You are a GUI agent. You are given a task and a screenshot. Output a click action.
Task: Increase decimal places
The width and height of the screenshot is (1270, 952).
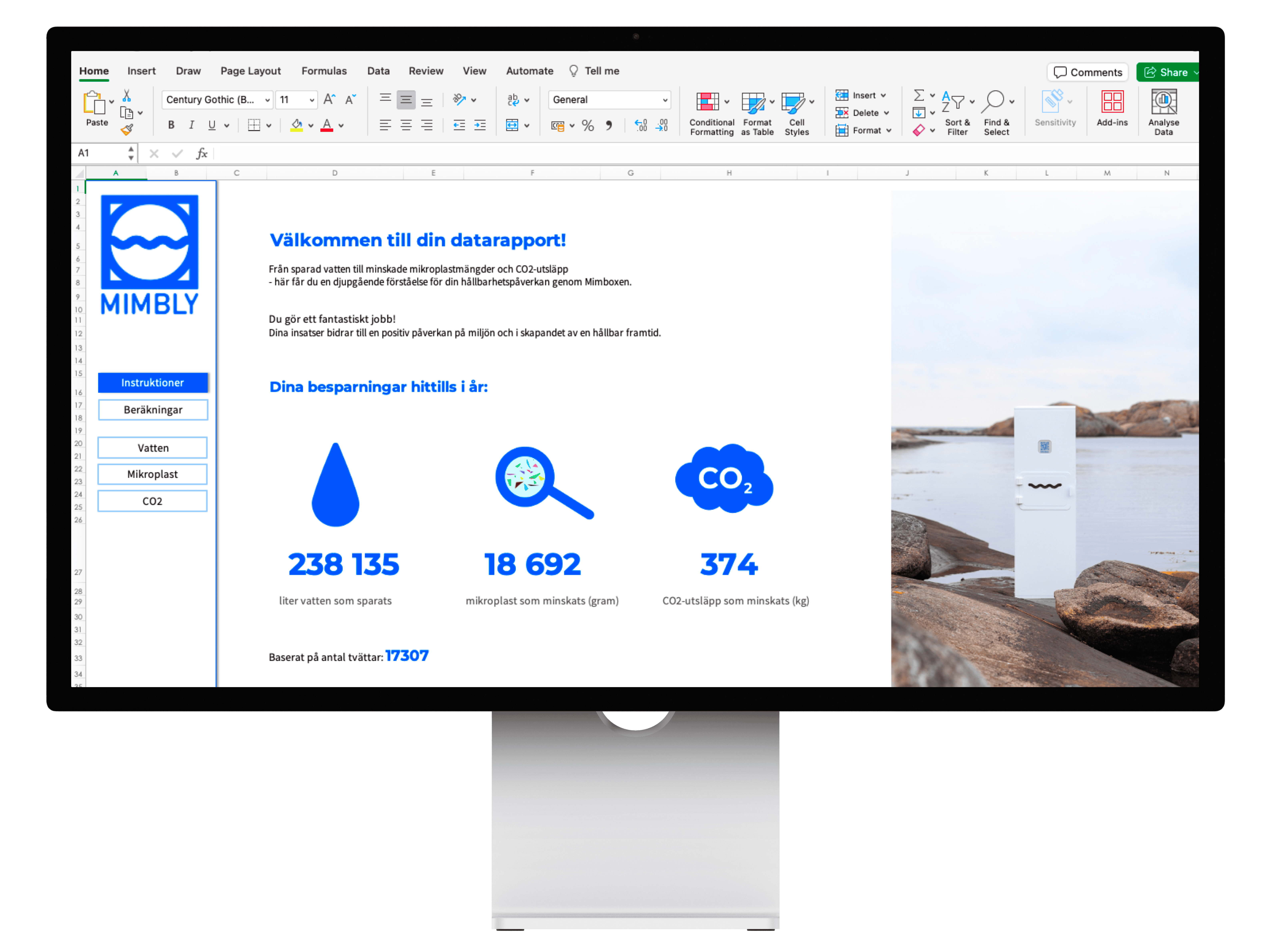pyautogui.click(x=641, y=125)
